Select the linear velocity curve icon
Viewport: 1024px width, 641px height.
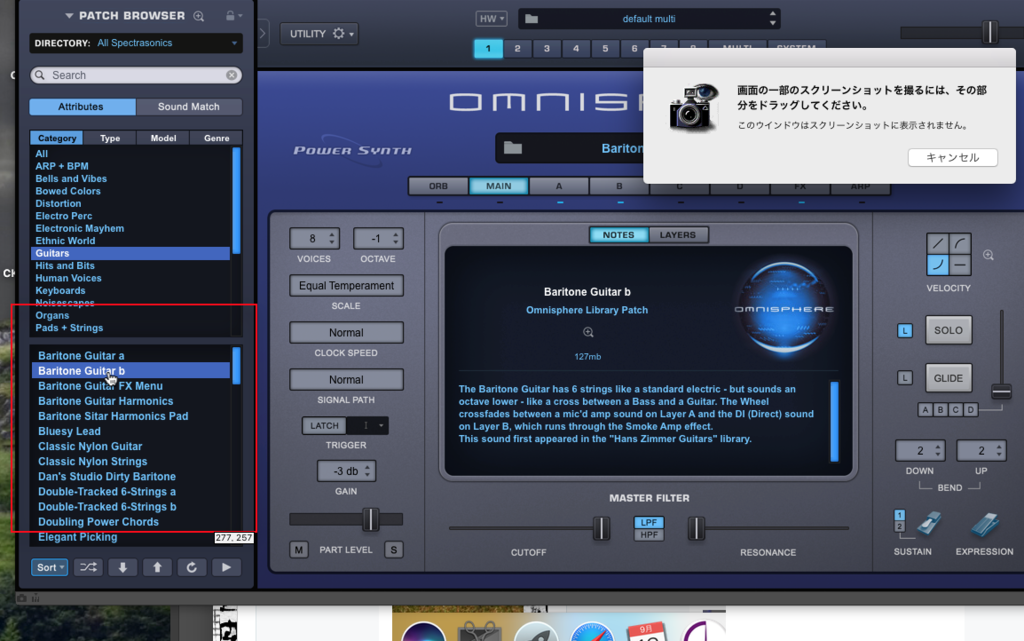click(938, 244)
